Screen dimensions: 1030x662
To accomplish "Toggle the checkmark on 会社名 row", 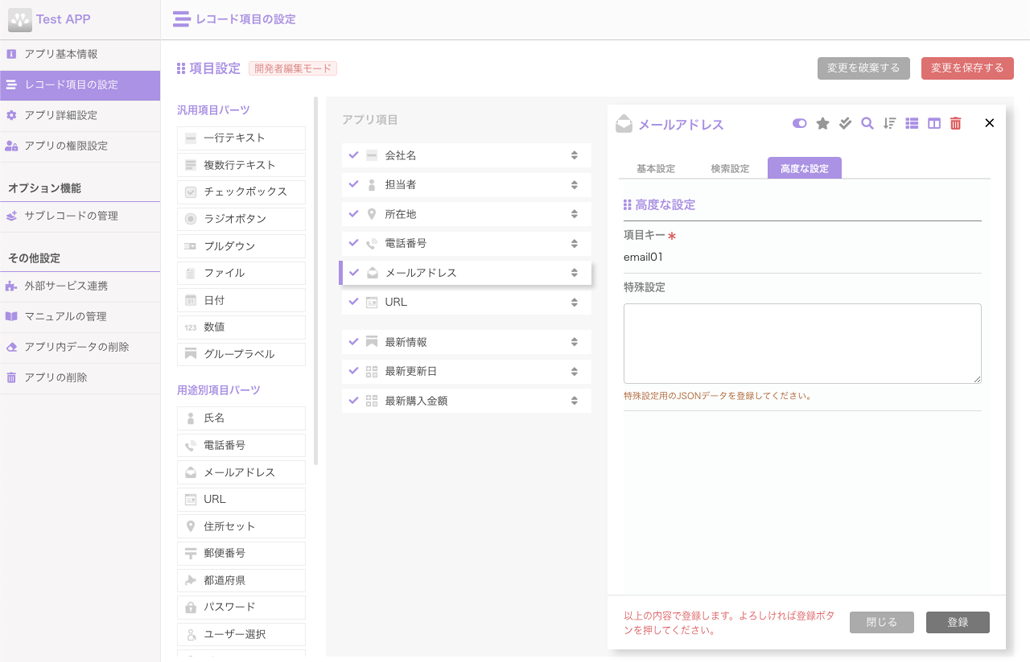I will pyautogui.click(x=353, y=155).
